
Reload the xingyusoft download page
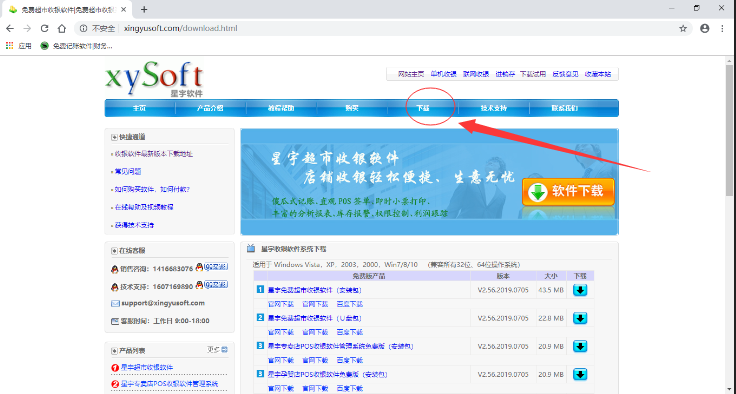[x=45, y=29]
